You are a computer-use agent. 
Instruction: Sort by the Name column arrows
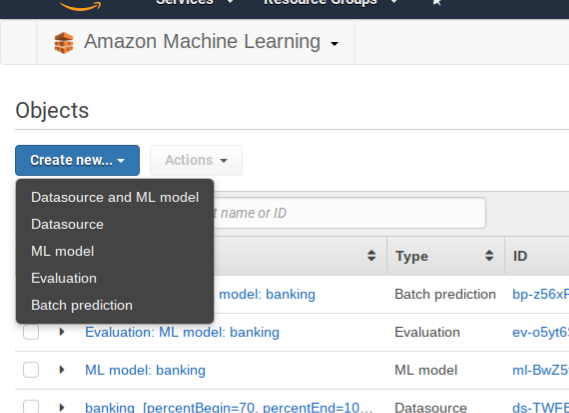tap(371, 255)
